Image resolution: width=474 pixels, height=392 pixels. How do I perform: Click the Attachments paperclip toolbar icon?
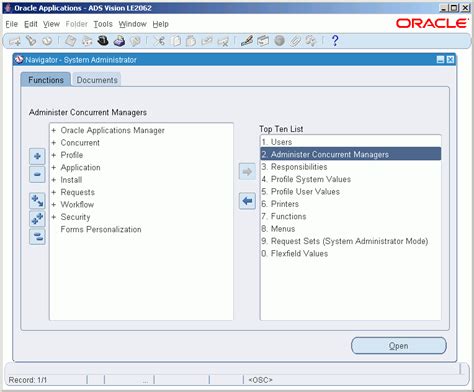(295, 41)
